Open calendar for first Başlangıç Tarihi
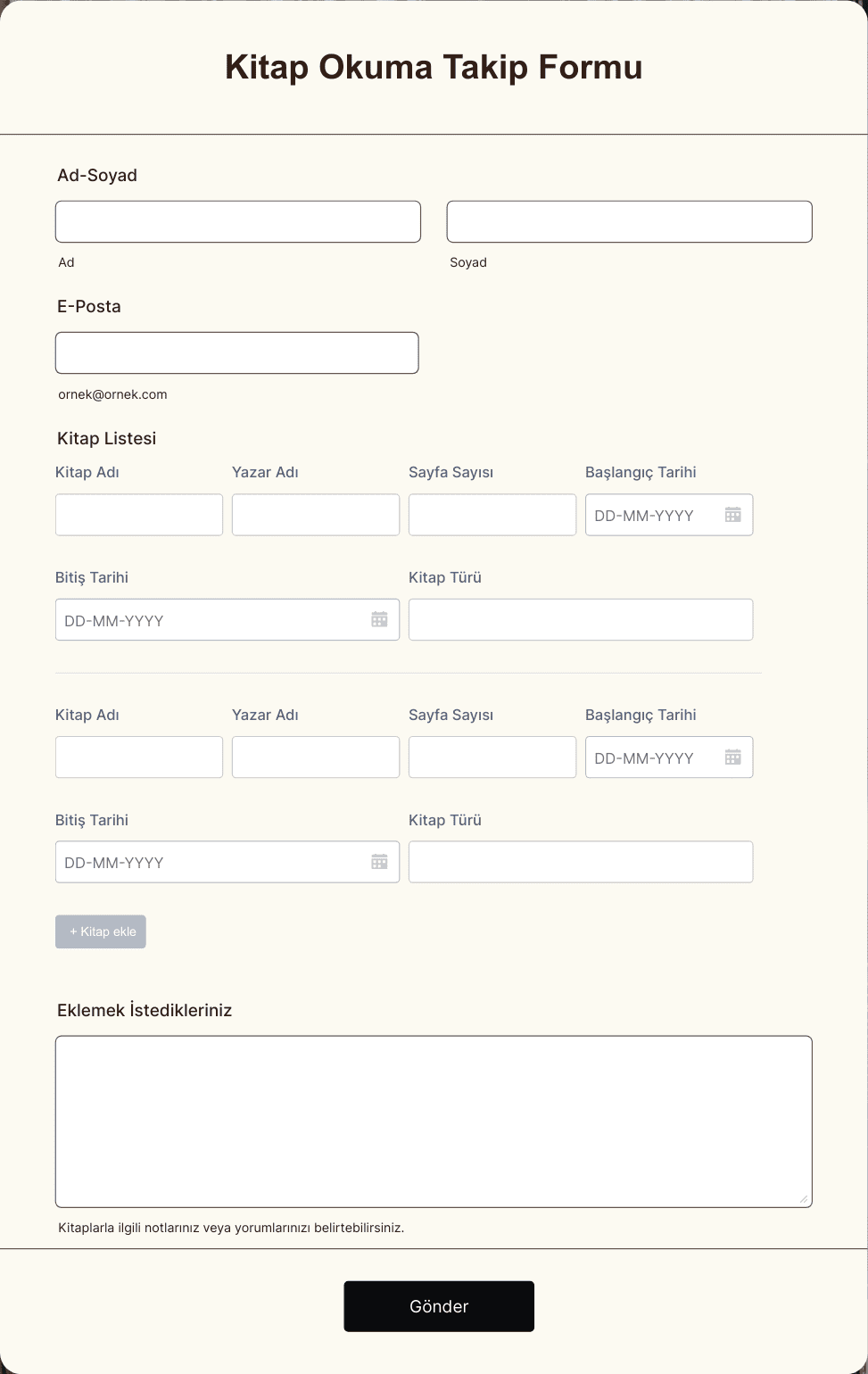This screenshot has width=868, height=1374. pos(732,515)
